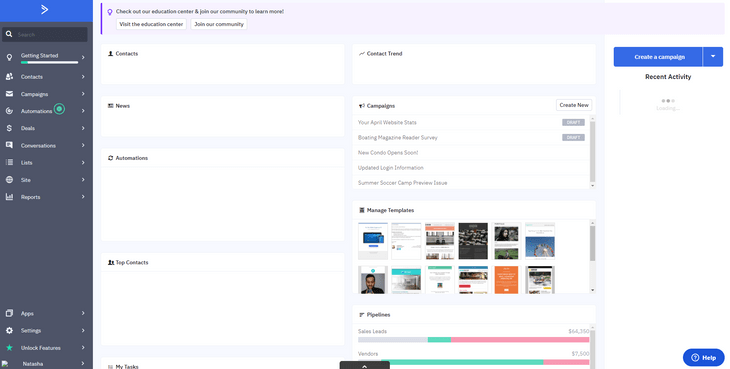730x369 pixels.
Task: Click the Sales Leads pipeline bar
Action: pyautogui.click(x=473, y=340)
